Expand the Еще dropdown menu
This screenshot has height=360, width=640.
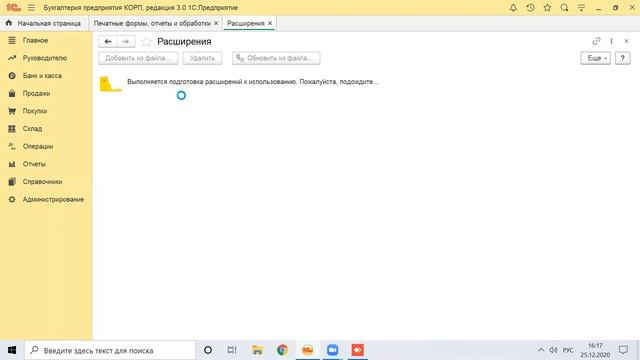click(x=596, y=58)
